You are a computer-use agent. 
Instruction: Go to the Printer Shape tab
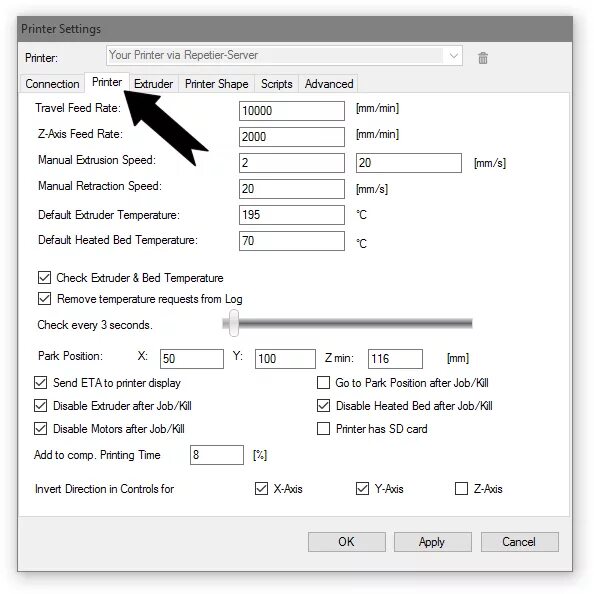(x=217, y=84)
